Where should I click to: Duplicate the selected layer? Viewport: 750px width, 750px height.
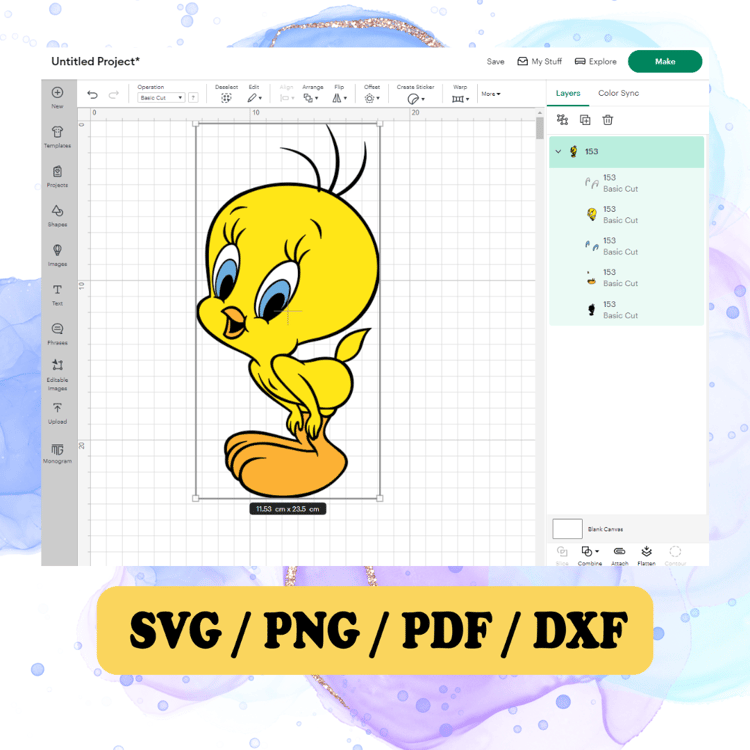pyautogui.click(x=585, y=120)
